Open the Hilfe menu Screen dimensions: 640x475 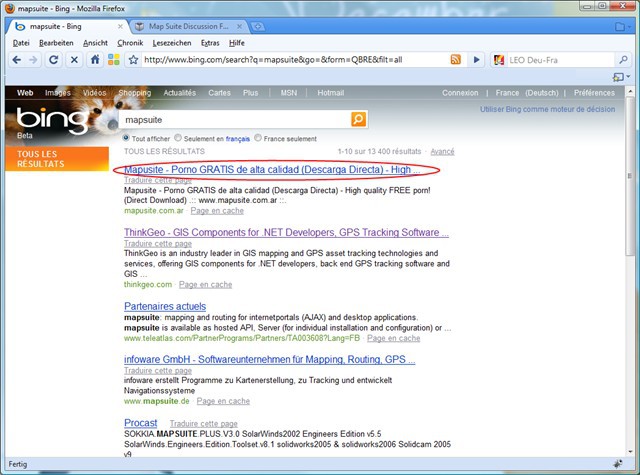(x=237, y=43)
